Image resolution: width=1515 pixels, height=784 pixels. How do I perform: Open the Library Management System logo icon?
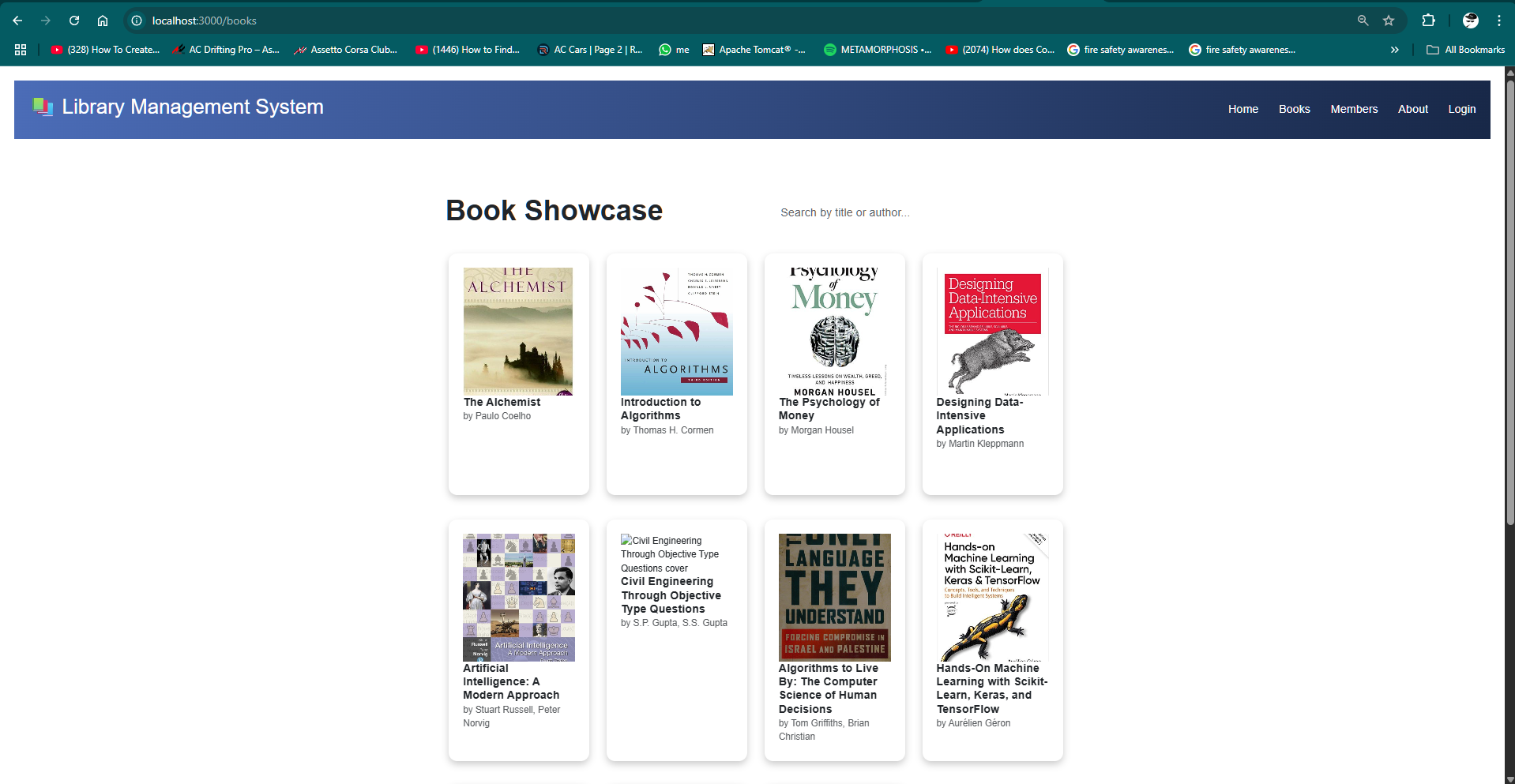(x=43, y=106)
